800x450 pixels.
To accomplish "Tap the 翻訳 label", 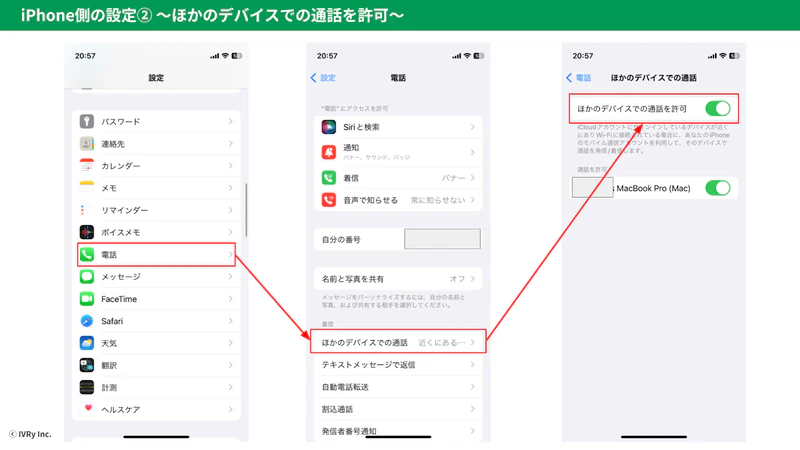I will pyautogui.click(x=109, y=365).
